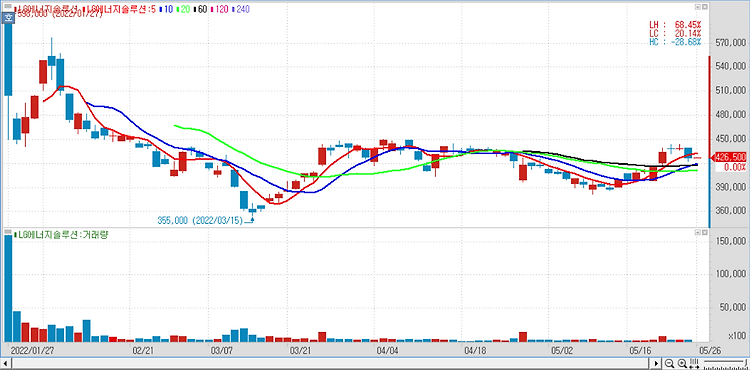Click the 02/21 date axis label
Screen dimensions: 750x370
coord(144,349)
